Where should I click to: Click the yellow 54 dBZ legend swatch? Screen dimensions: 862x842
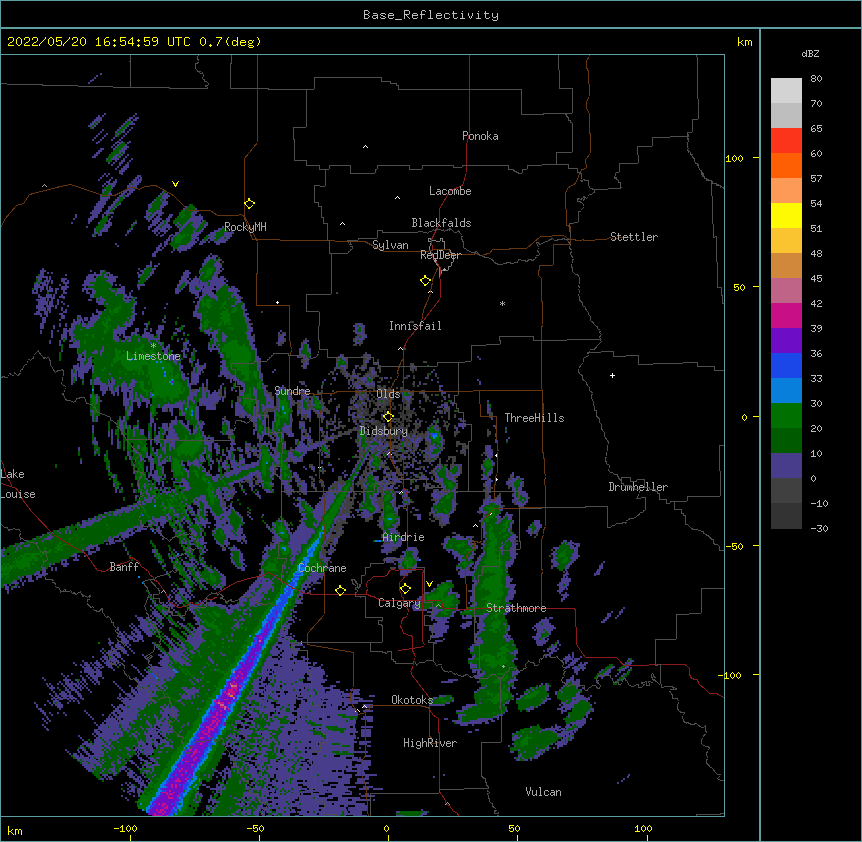[x=786, y=215]
